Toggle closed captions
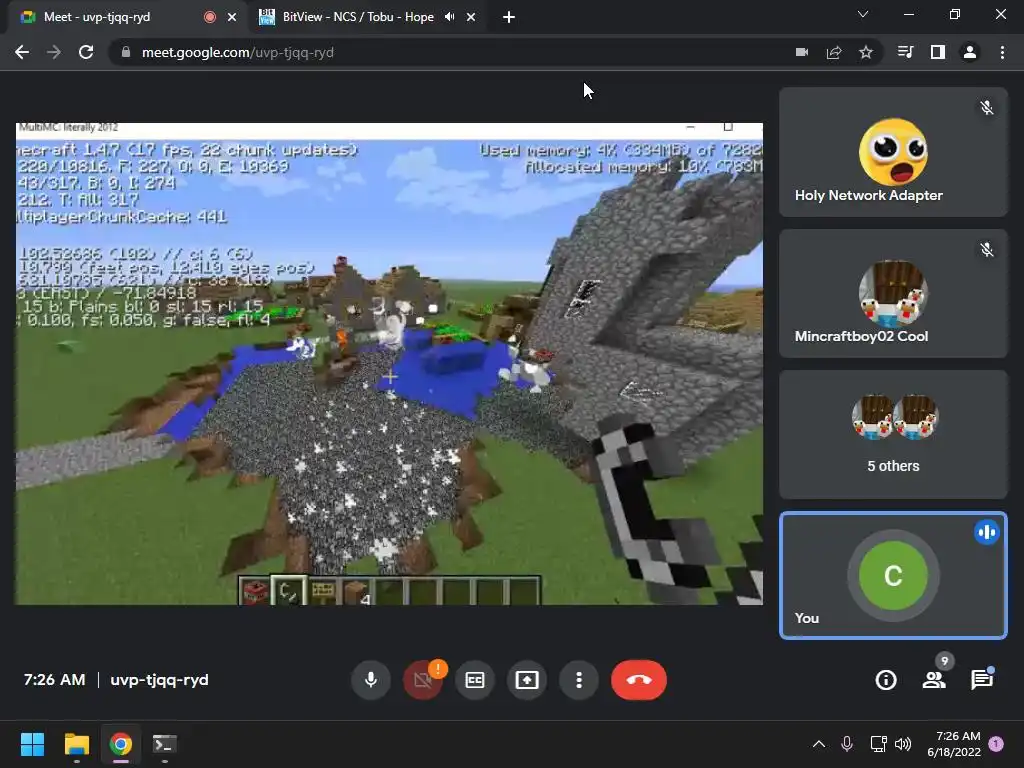Viewport: 1024px width, 768px height. [475, 680]
